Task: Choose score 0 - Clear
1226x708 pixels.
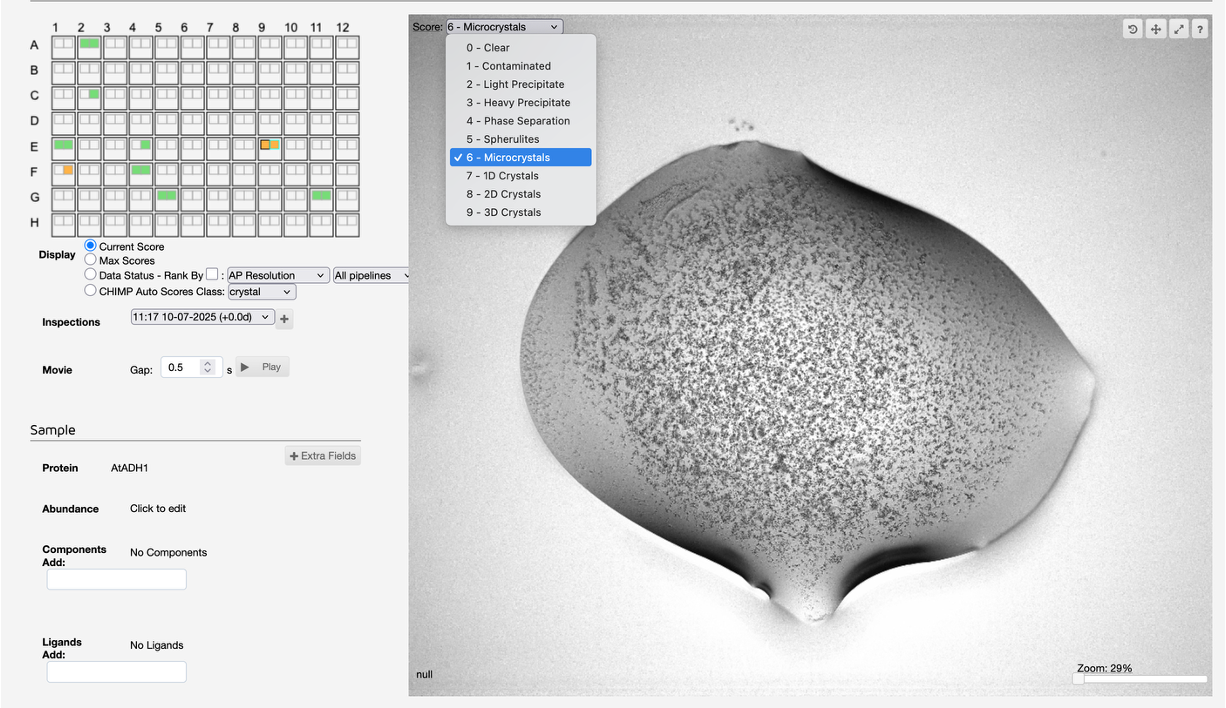Action: [521, 48]
